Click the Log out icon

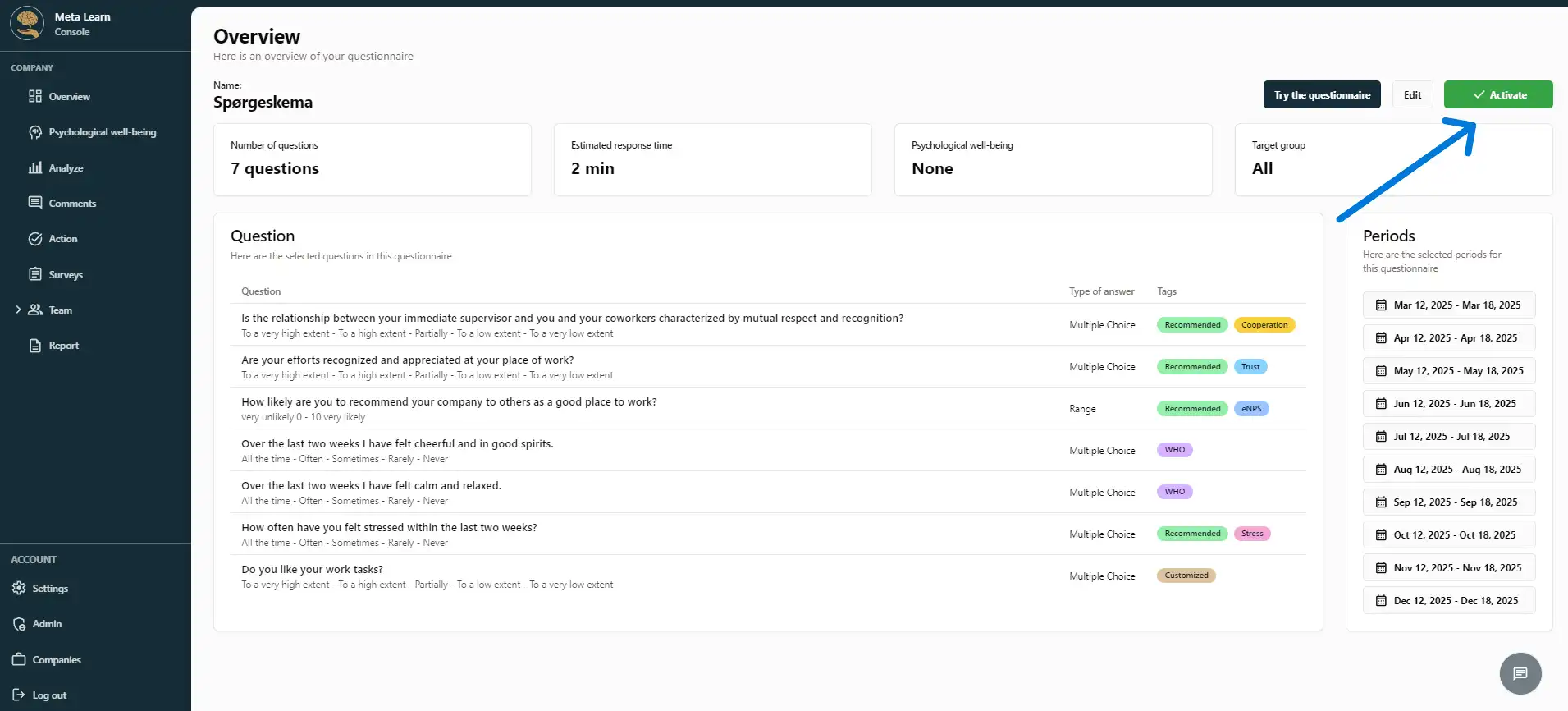[19, 695]
